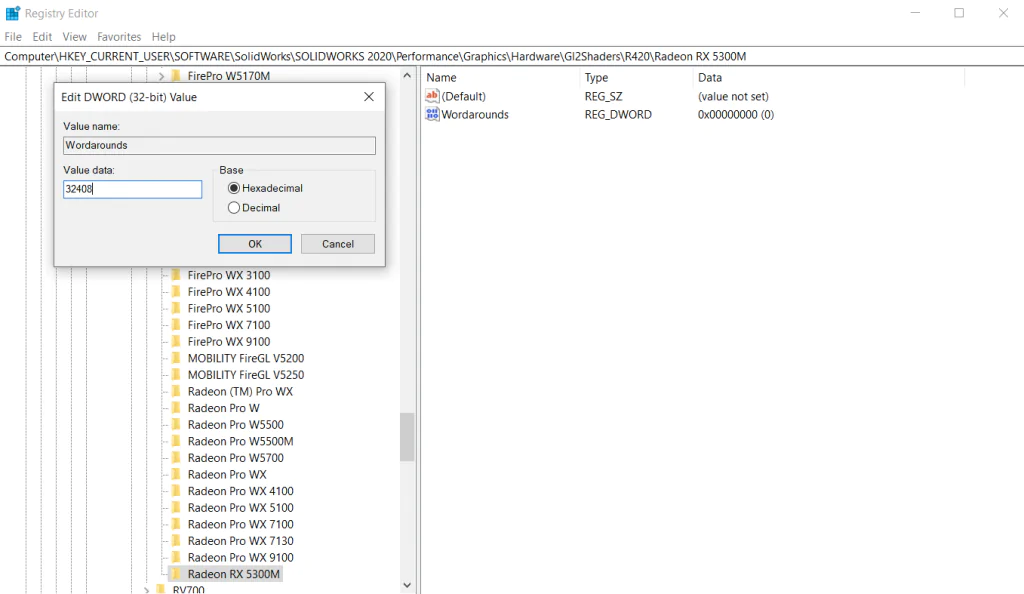Viewport: 1024px width, 594px height.
Task: Select the Radeon Pro WX 5100 key
Action: pos(240,508)
